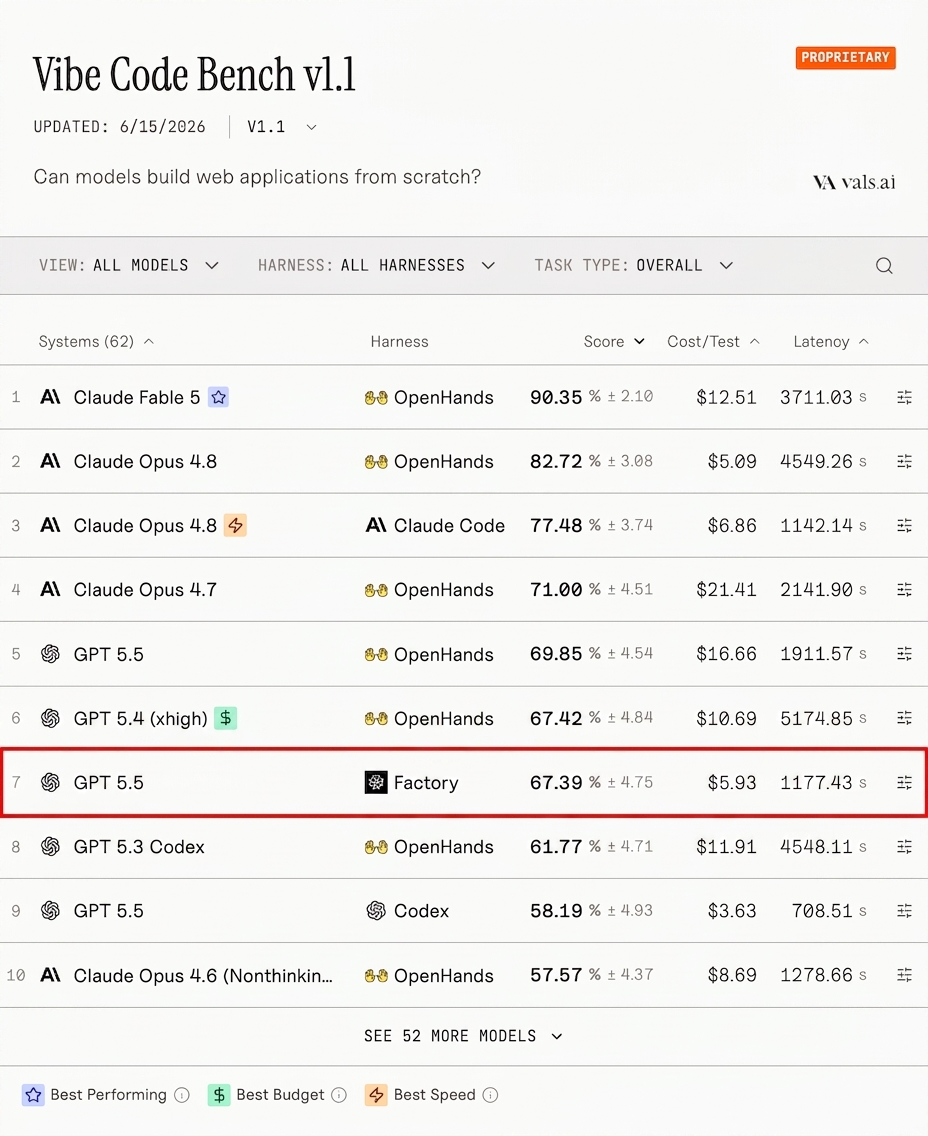Viewport: 928px width, 1136px height.
Task: Click the 708.51 s latency value
Action: pos(829,911)
